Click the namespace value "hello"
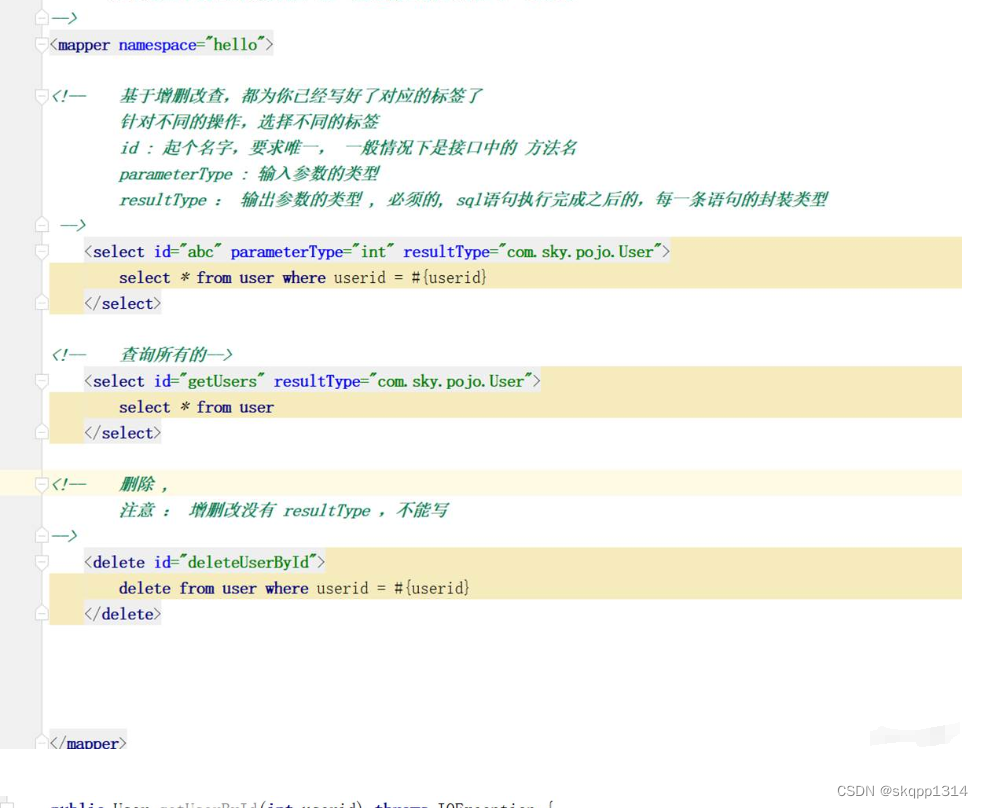Image resolution: width=983 pixels, height=808 pixels. point(238,44)
